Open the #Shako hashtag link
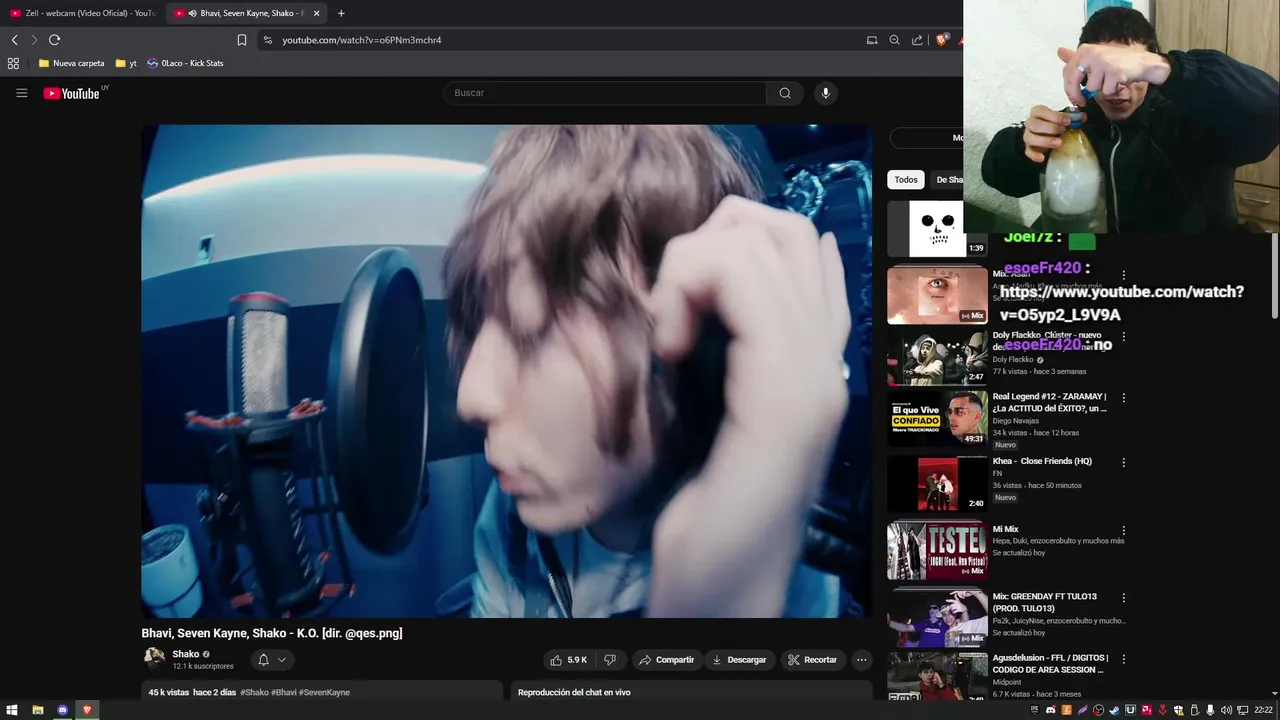Viewport: 1280px width, 720px height. pos(254,692)
